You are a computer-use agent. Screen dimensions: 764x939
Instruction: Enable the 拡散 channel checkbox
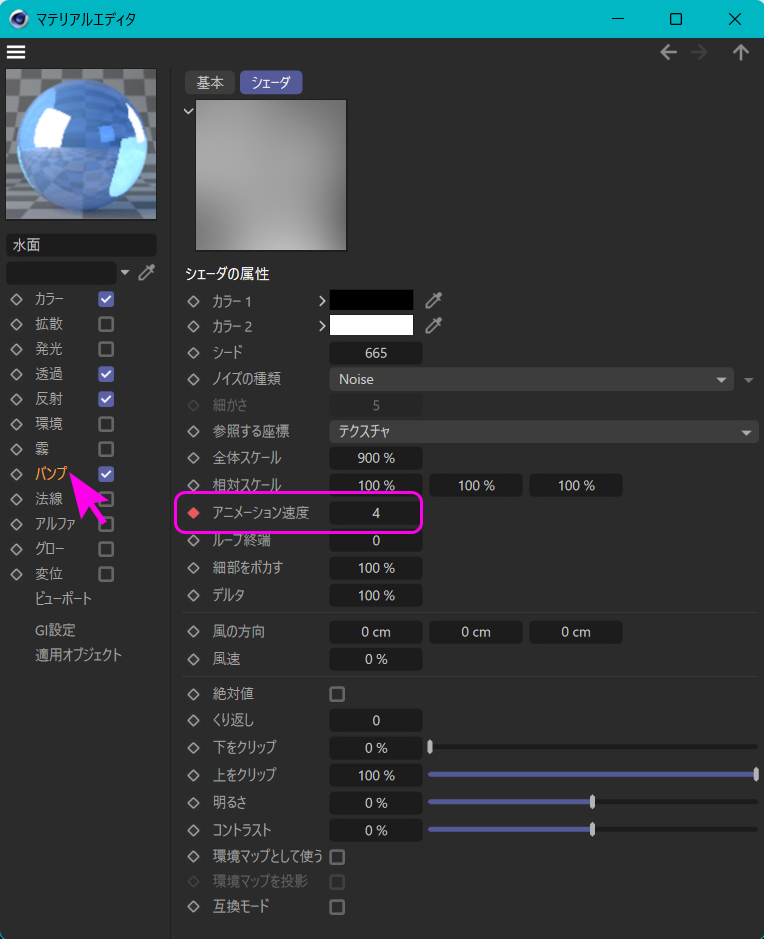106,324
